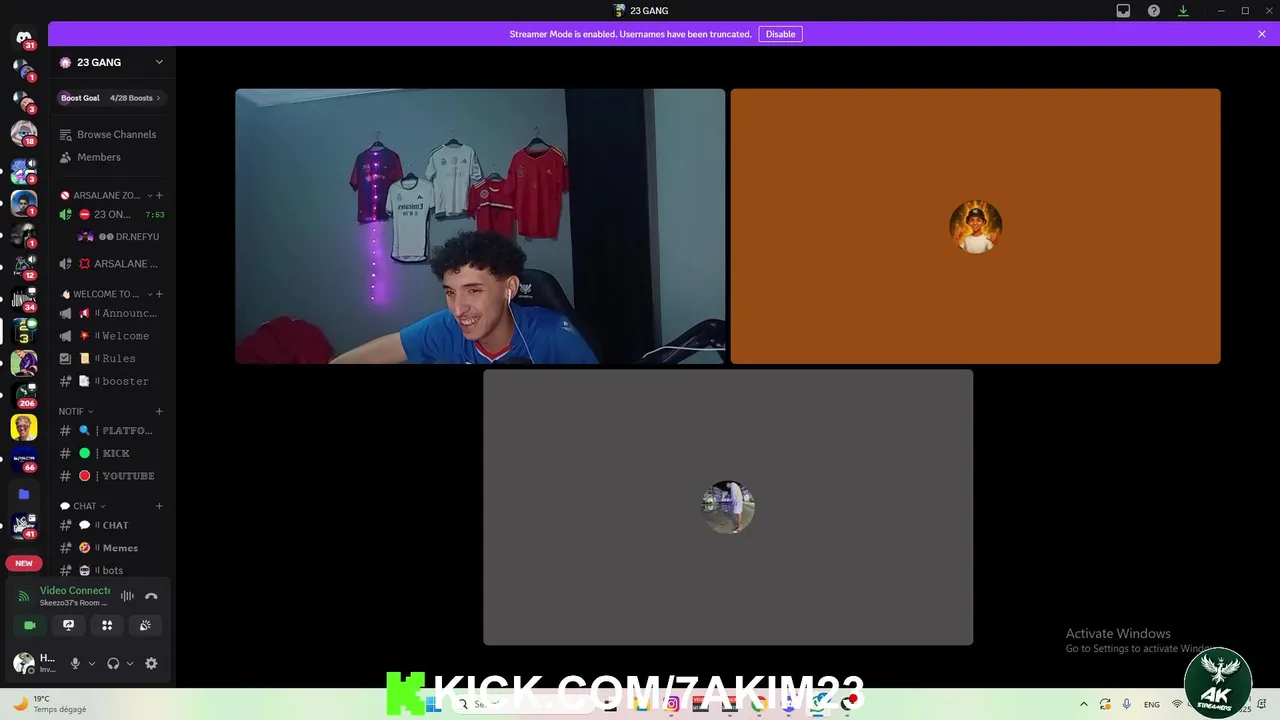The height and width of the screenshot is (720, 1280).
Task: Open the Windows weather widget 19°C
Action: point(48,704)
